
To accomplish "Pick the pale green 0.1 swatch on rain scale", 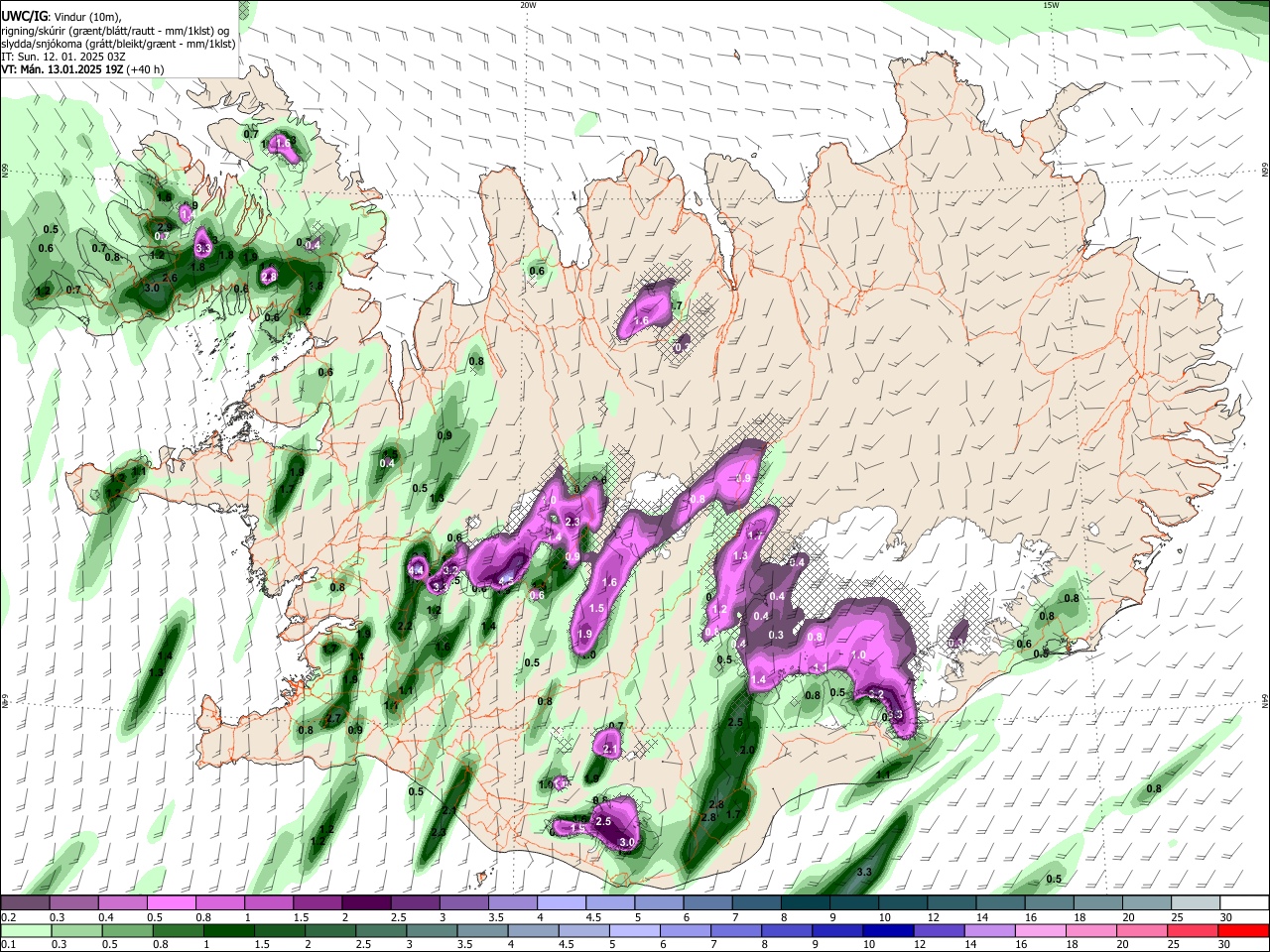I will point(25,930).
